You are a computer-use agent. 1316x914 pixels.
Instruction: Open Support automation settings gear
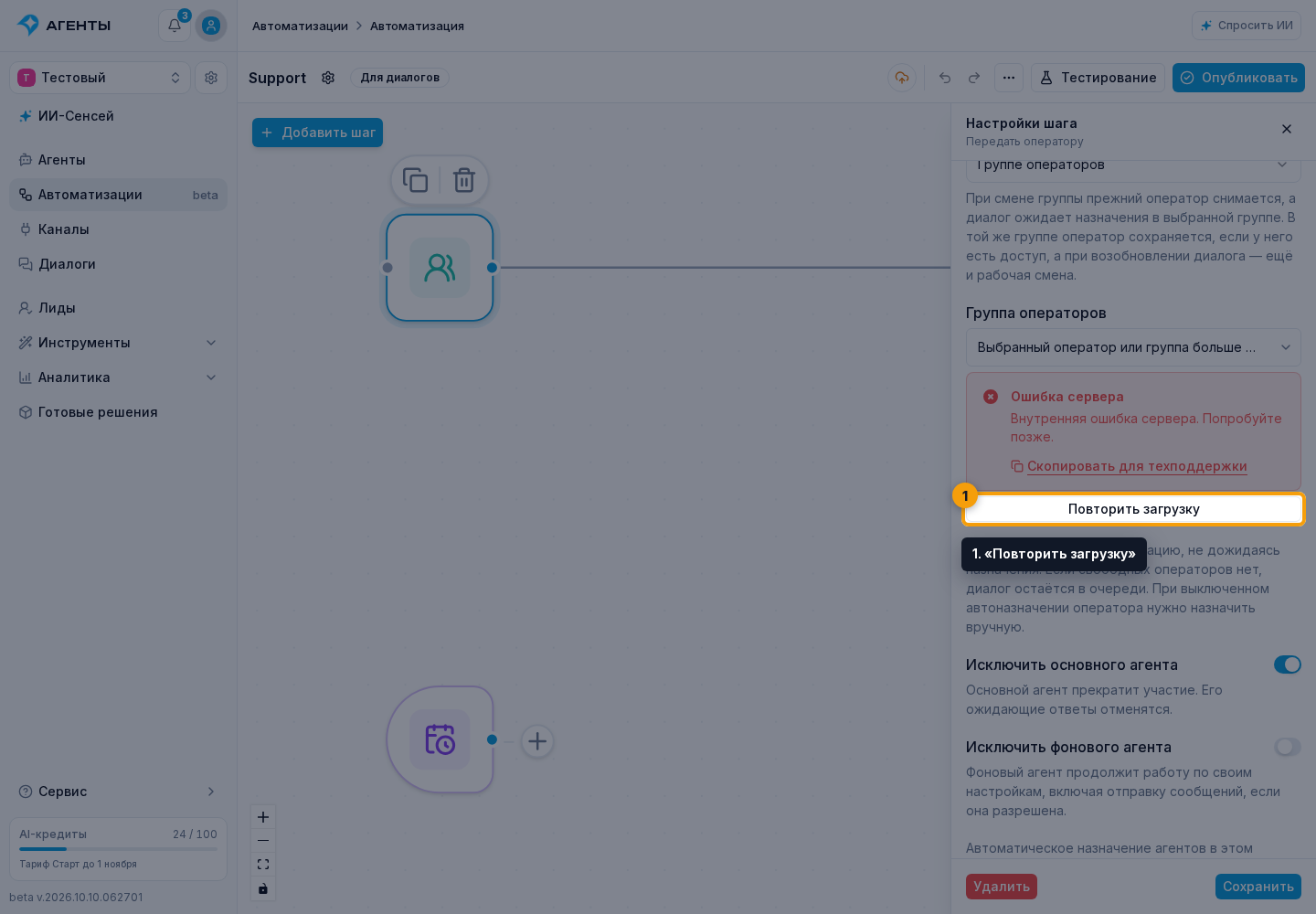click(x=328, y=78)
